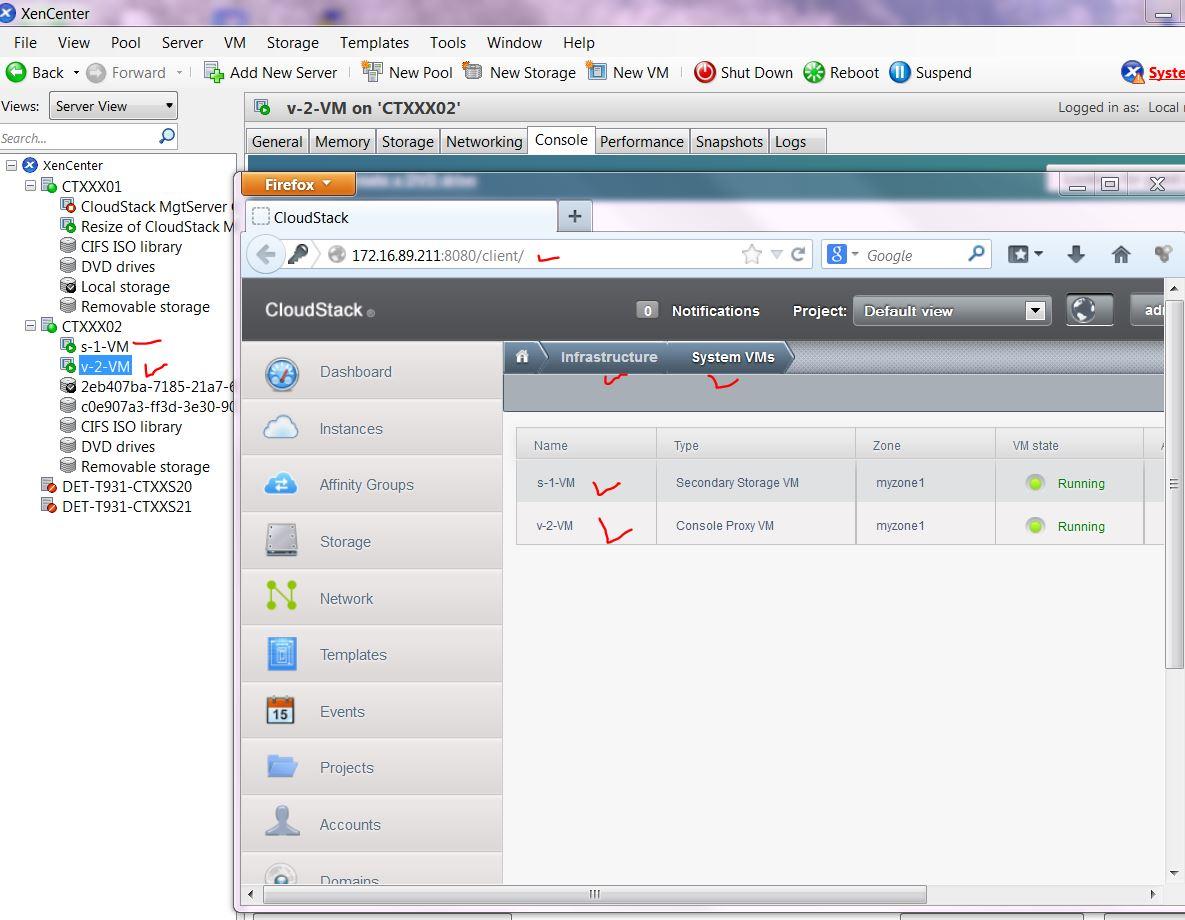Click the blue Suspend icon
Screen dimensions: 1185x920
(899, 73)
